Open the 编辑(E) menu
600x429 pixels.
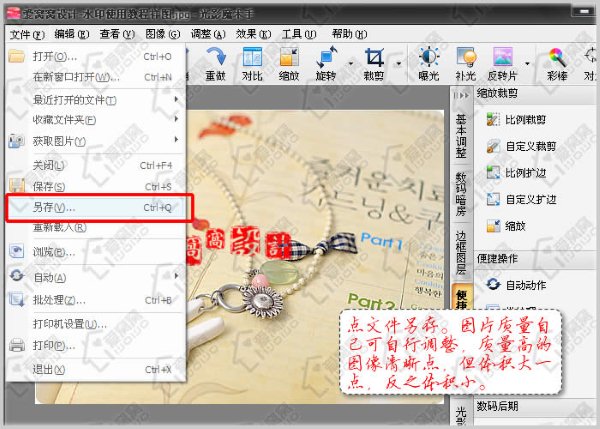click(72, 34)
